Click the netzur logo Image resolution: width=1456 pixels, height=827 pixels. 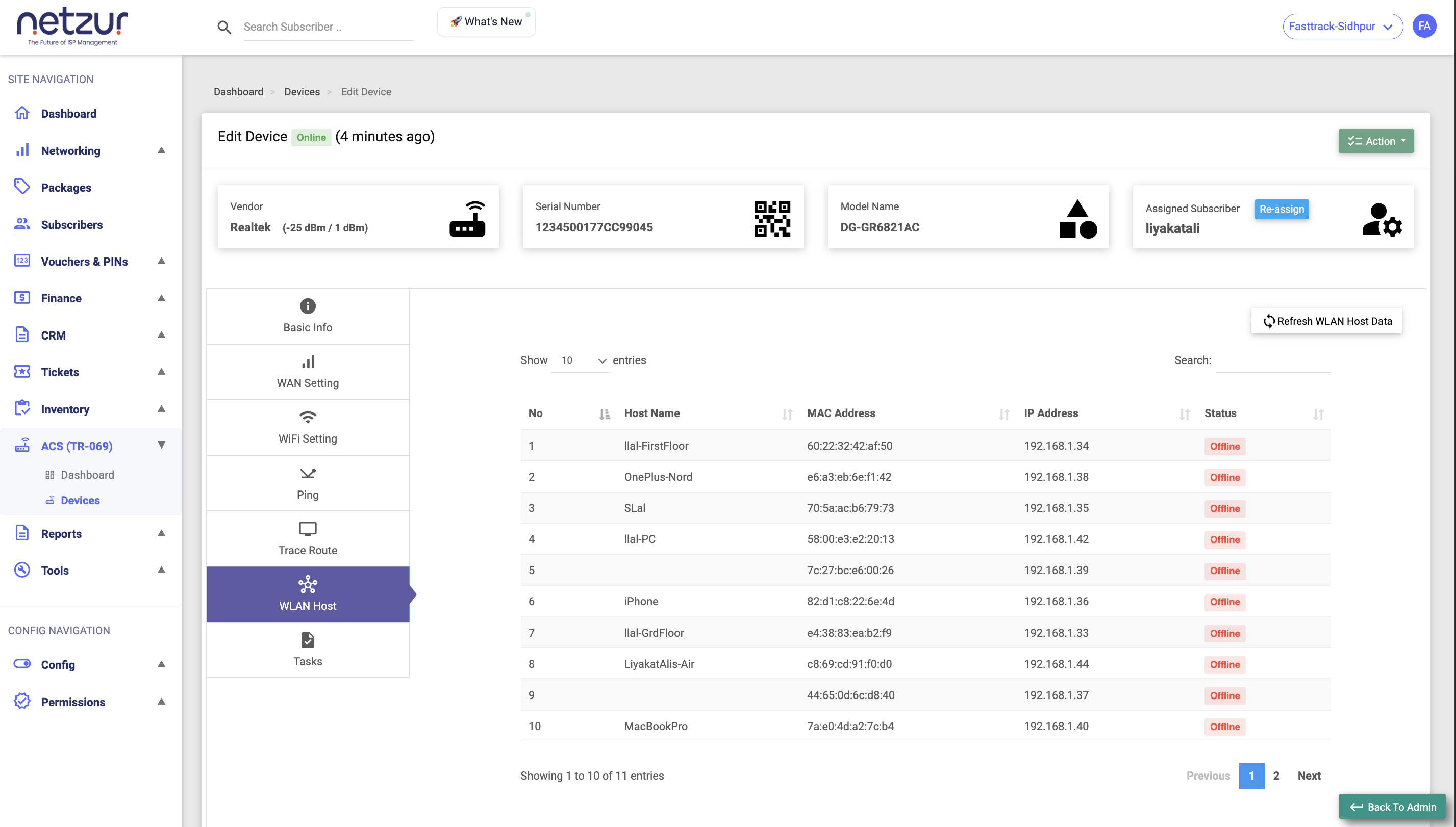73,27
